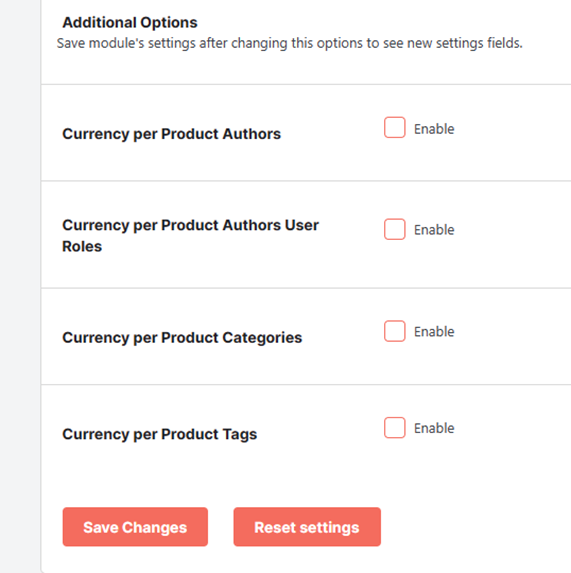This screenshot has width=571, height=573.
Task: Click the Currency per Product Authors title
Action: click(171, 134)
